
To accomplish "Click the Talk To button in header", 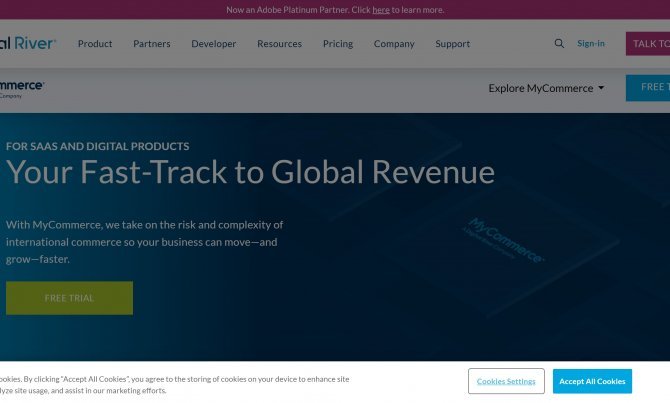I will point(648,44).
